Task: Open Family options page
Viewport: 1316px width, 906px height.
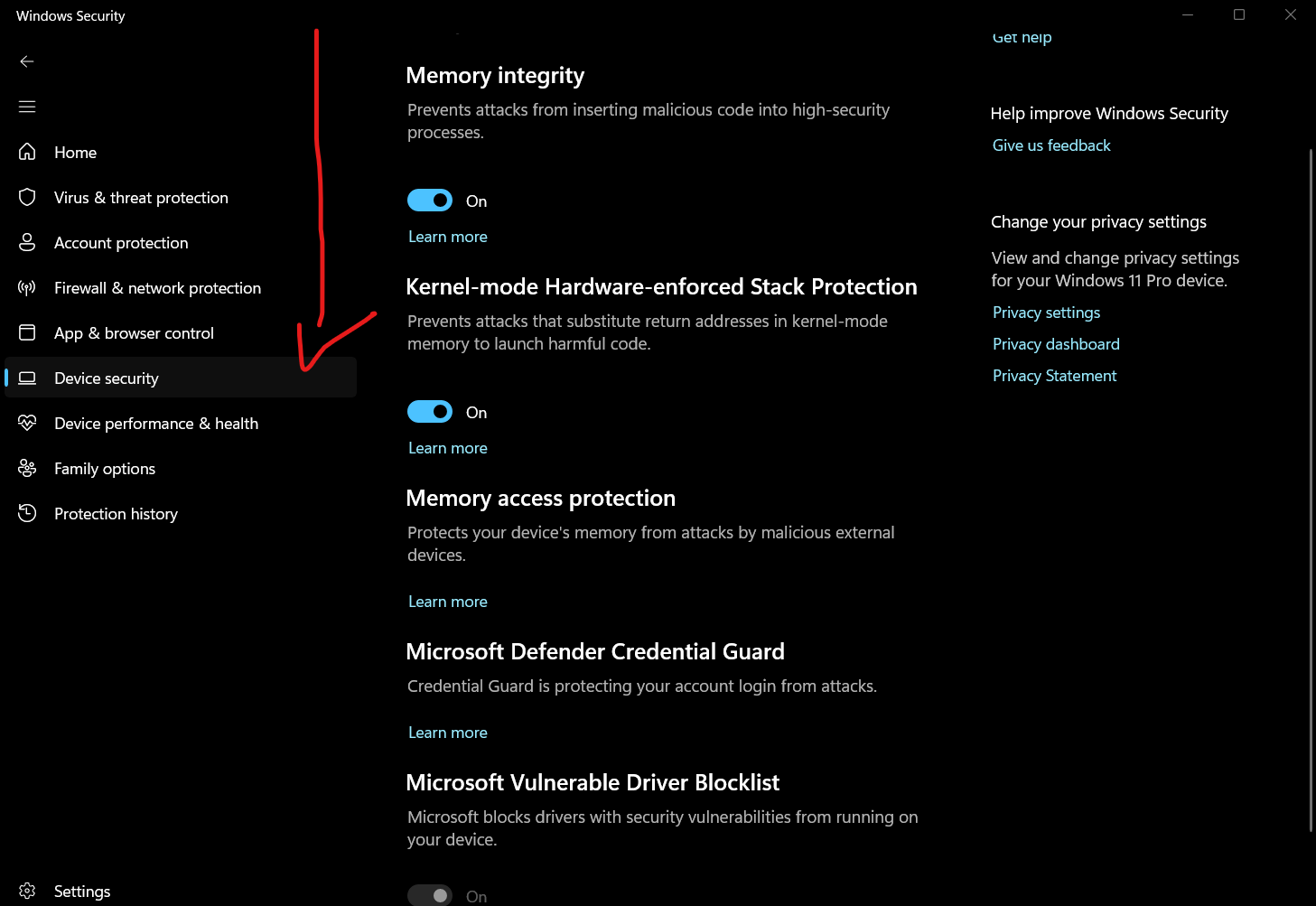Action: click(x=181, y=468)
